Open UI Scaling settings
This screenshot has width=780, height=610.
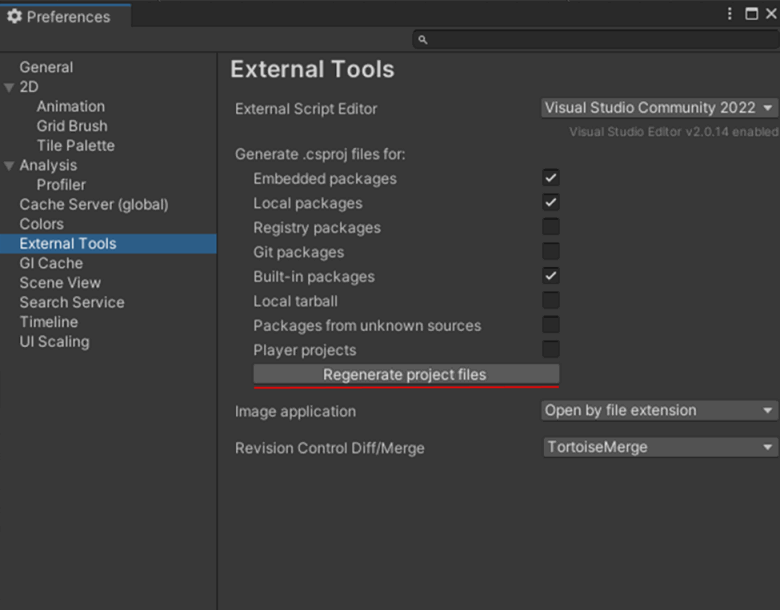tap(54, 341)
